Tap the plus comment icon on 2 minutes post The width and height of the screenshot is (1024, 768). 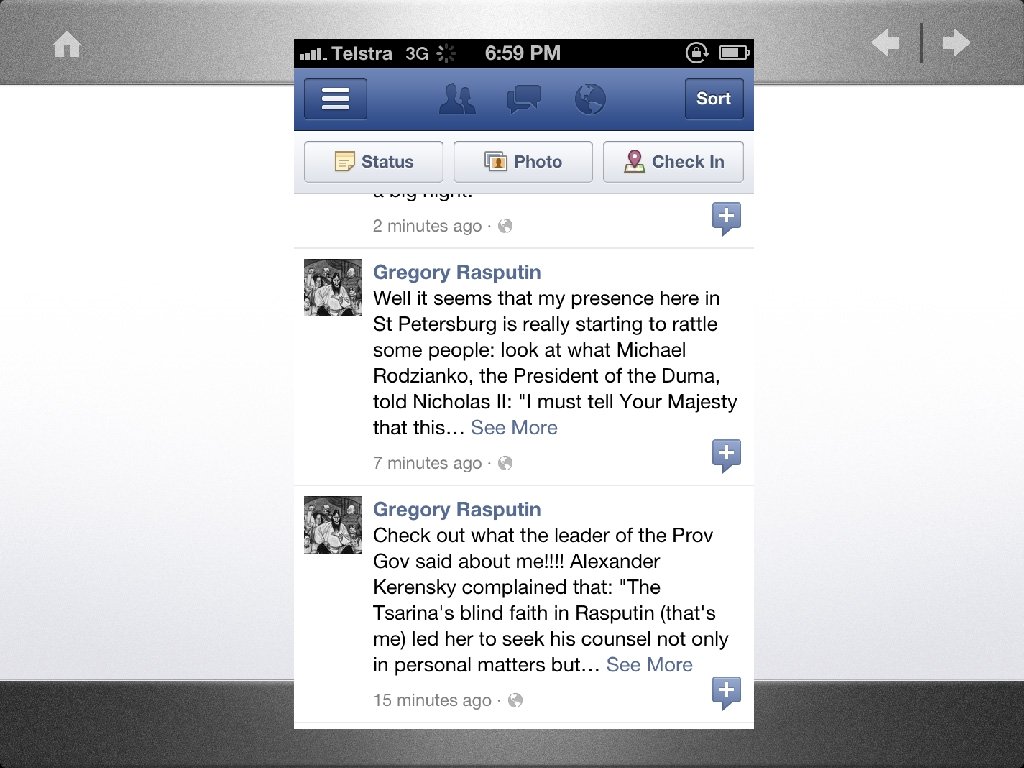pos(726,218)
